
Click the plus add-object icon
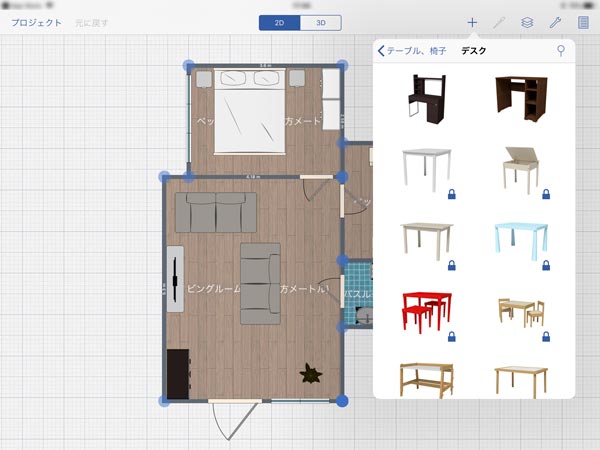(x=472, y=22)
